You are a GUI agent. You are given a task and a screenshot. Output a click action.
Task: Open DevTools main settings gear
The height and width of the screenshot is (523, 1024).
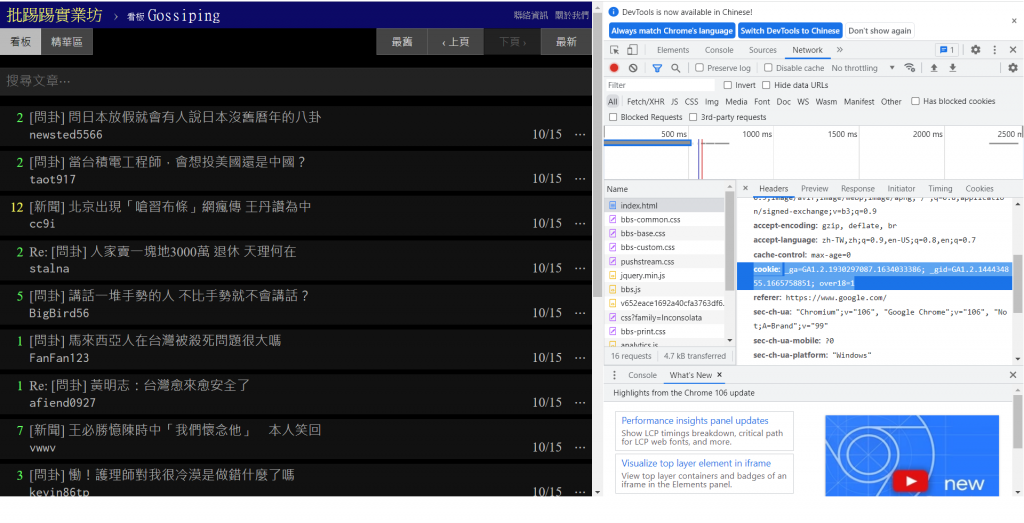click(x=975, y=50)
